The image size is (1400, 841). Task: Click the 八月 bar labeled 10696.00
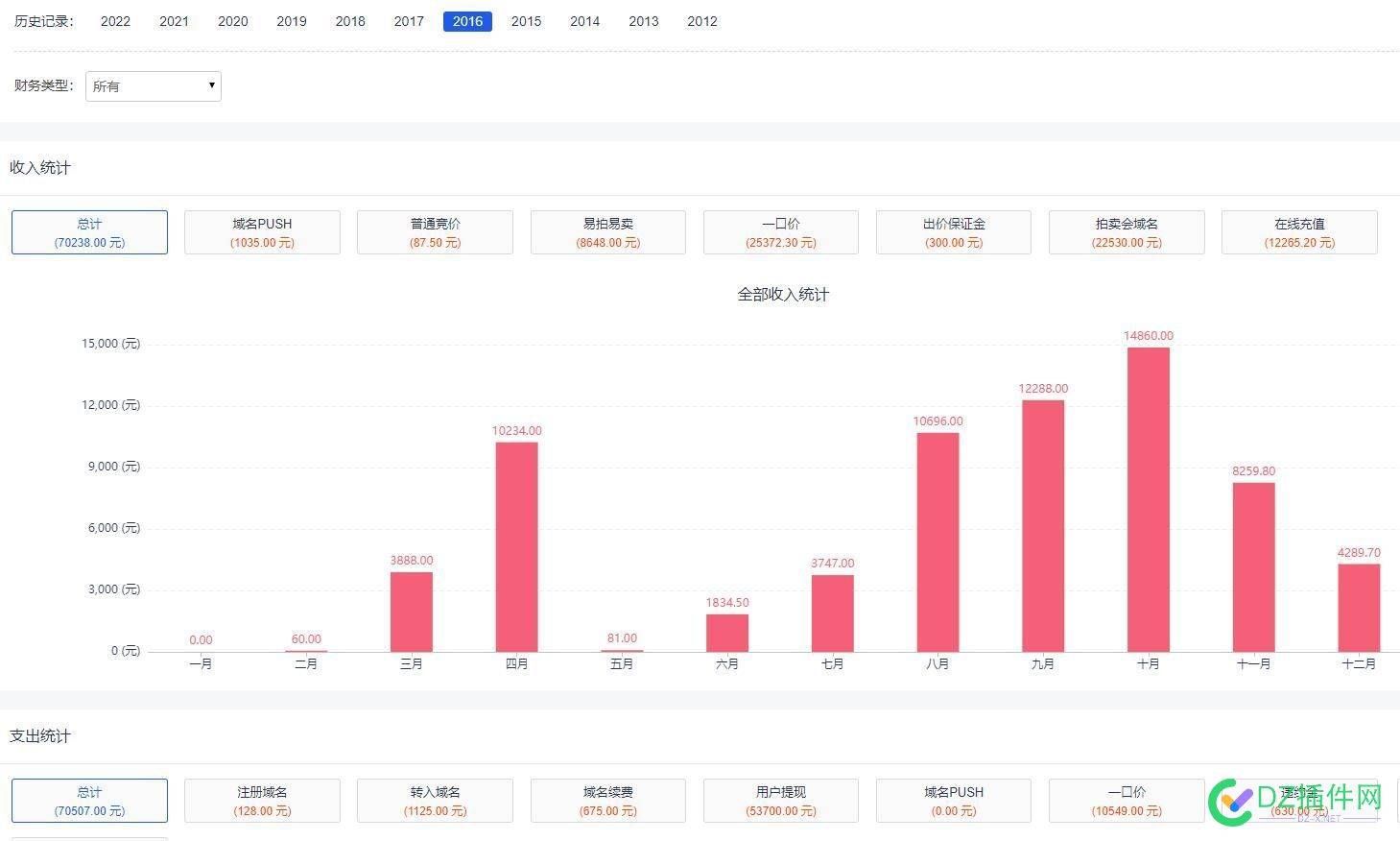(x=937, y=542)
